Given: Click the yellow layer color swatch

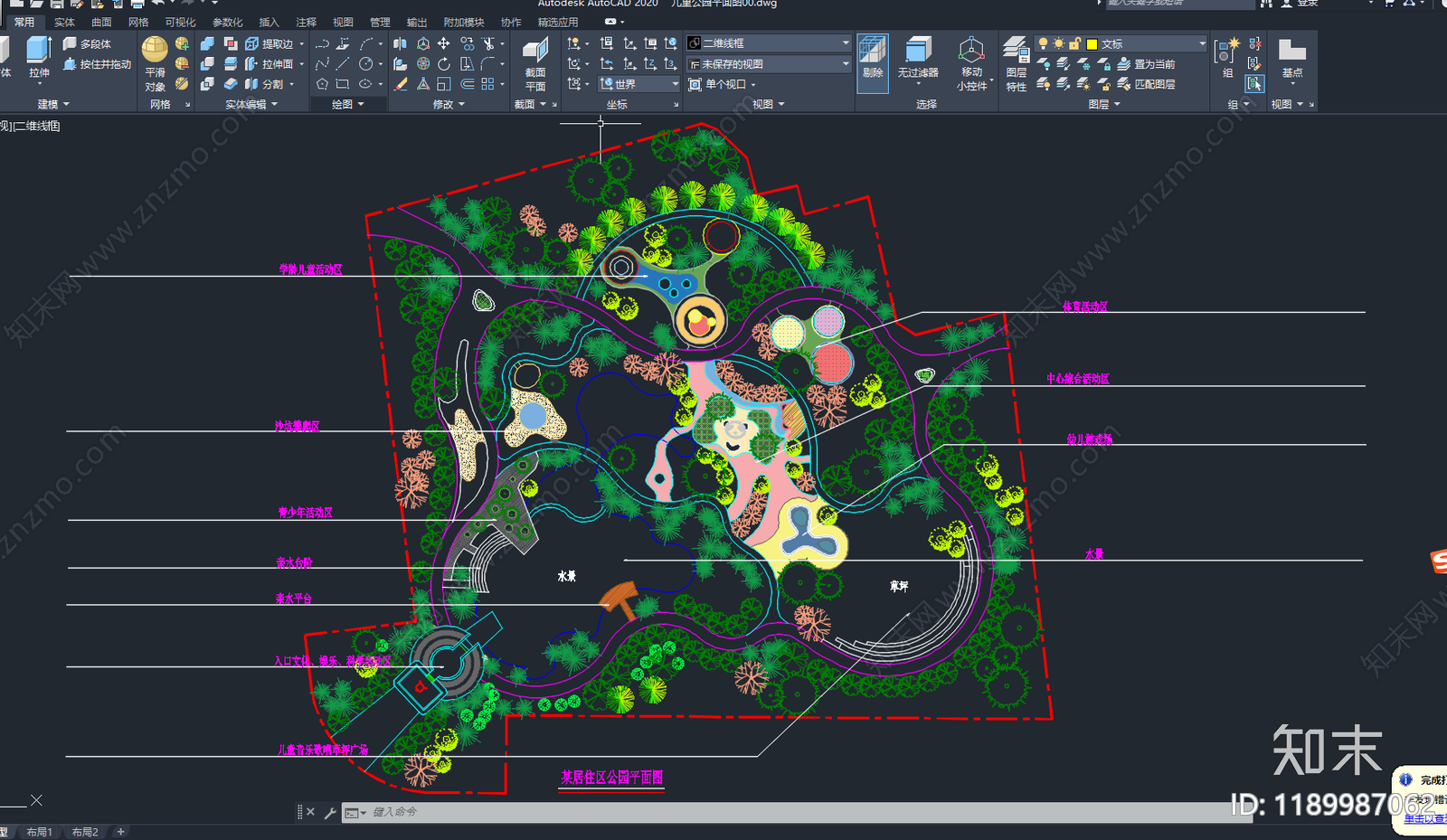Looking at the screenshot, I should [1092, 44].
